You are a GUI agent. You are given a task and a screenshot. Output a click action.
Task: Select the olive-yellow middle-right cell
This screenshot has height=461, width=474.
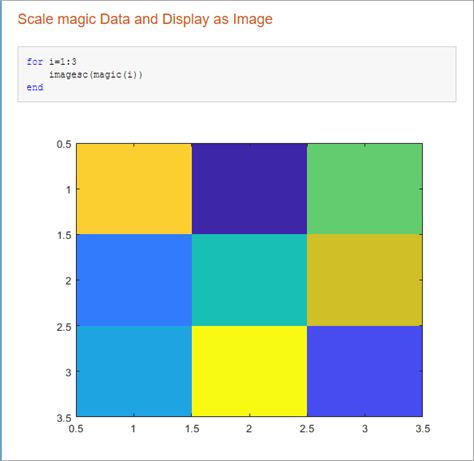[365, 280]
